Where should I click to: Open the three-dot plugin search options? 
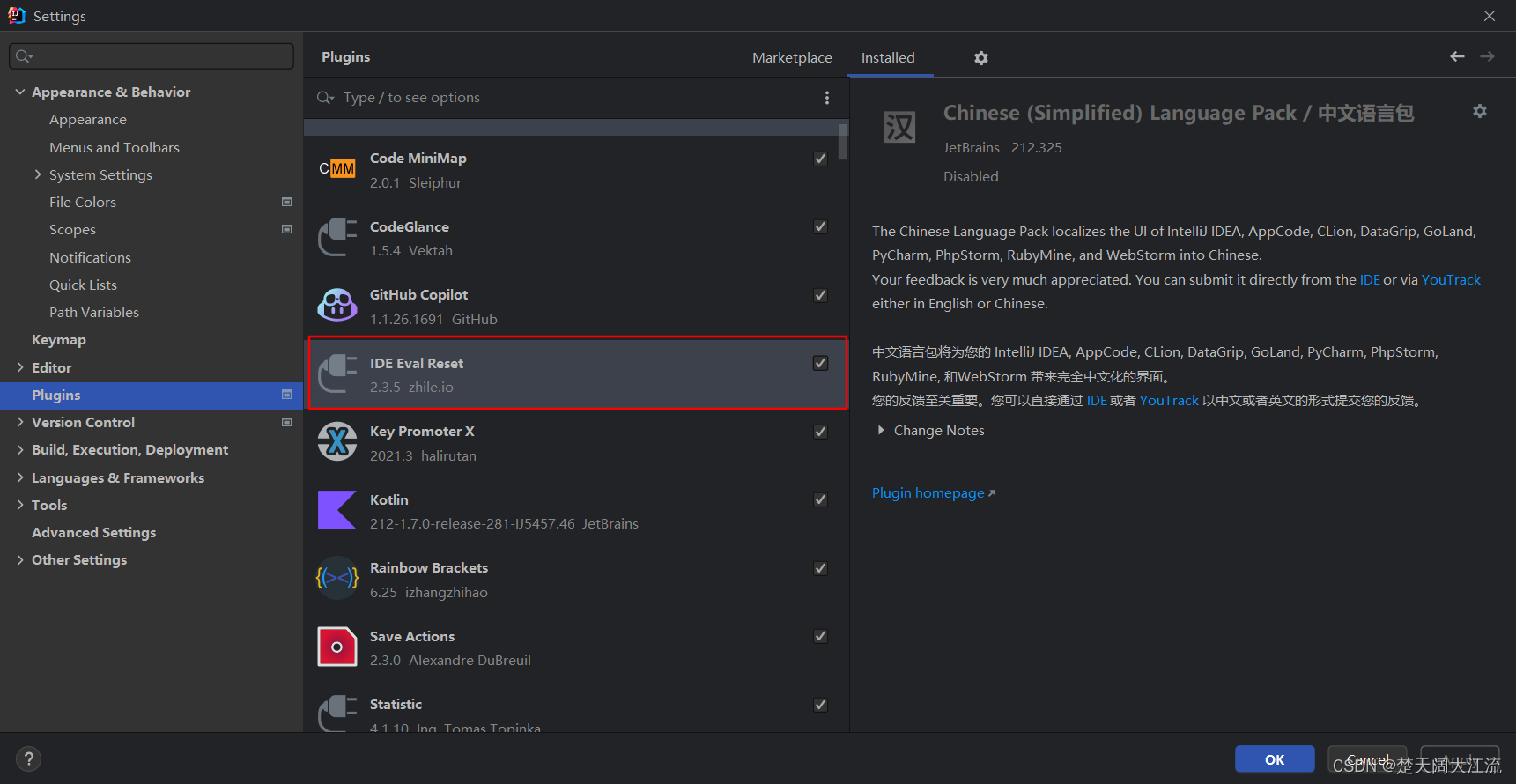826,98
